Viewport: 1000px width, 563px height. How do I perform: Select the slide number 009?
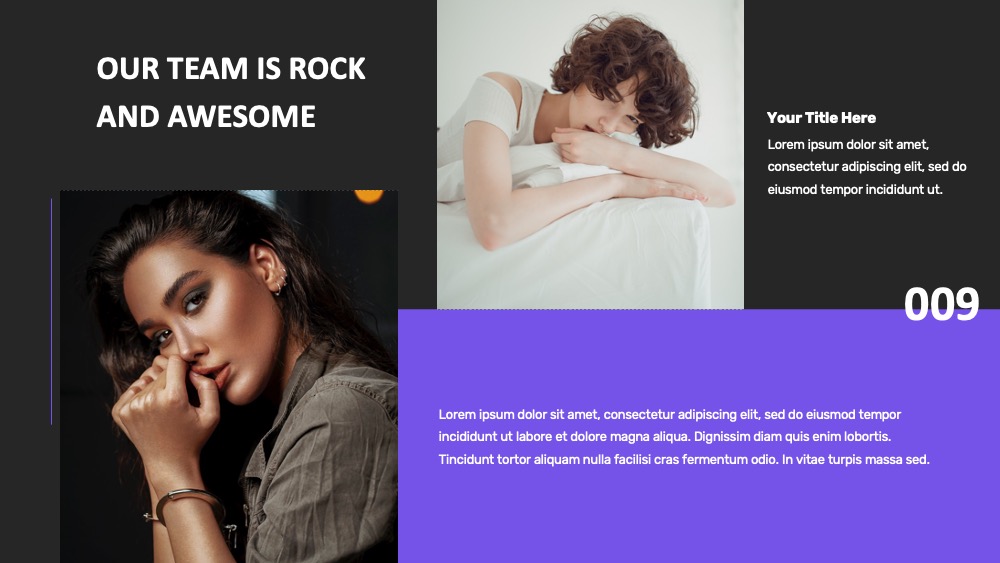(941, 304)
